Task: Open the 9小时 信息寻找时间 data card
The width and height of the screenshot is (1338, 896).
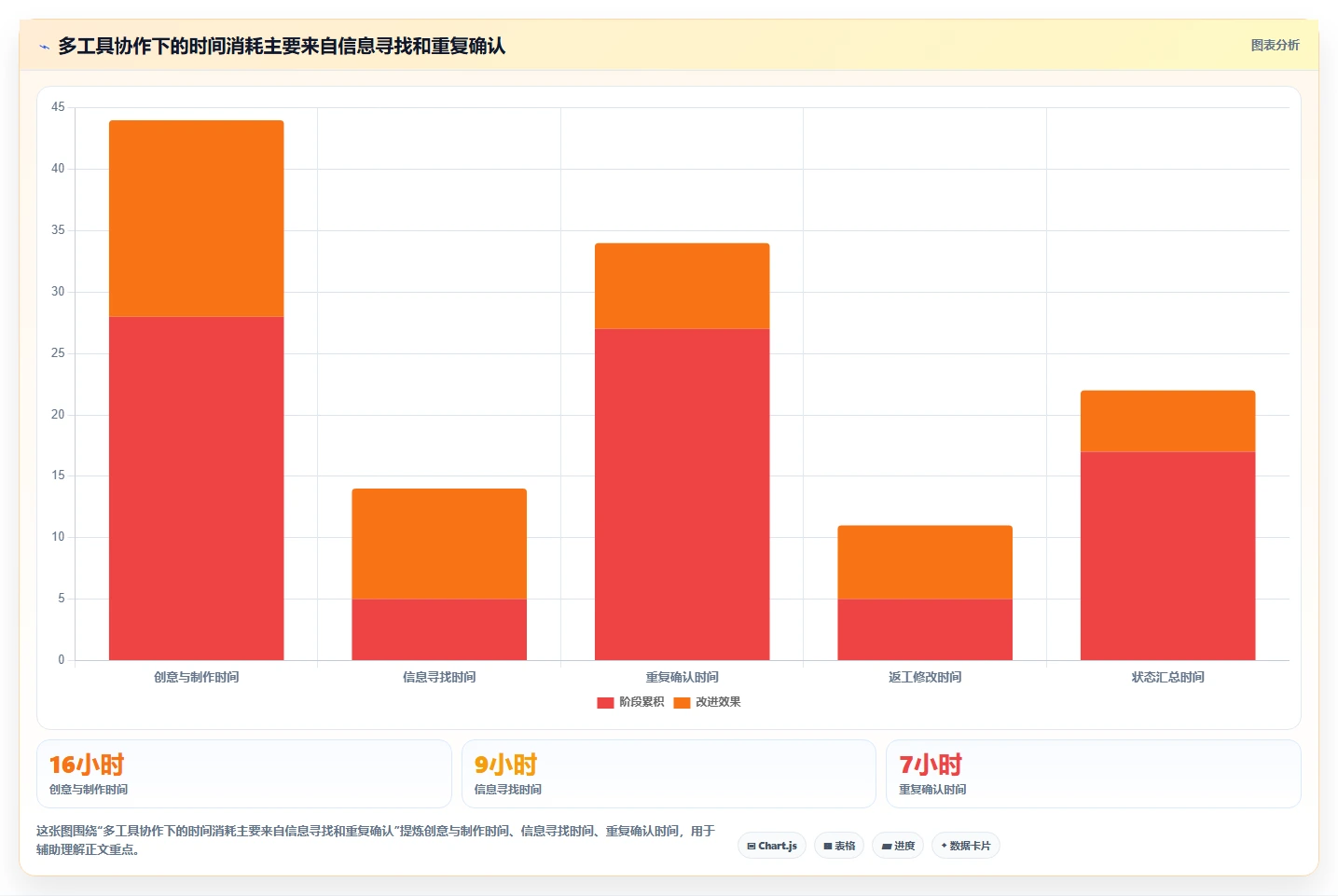Action: click(669, 774)
